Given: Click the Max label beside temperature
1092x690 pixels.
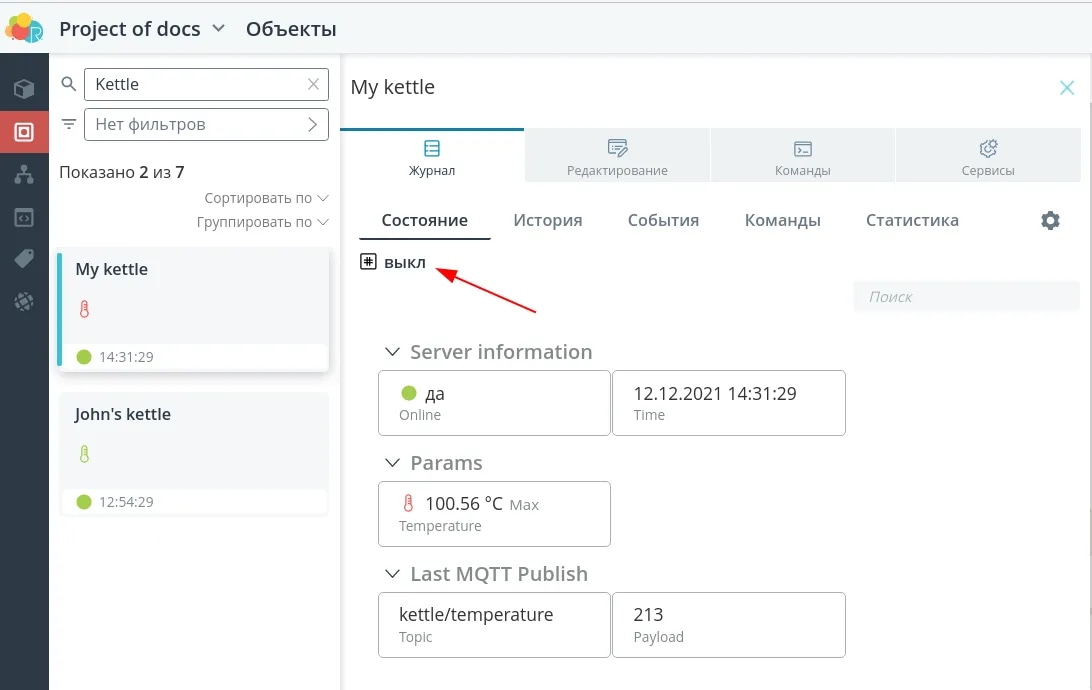Looking at the screenshot, I should 524,505.
